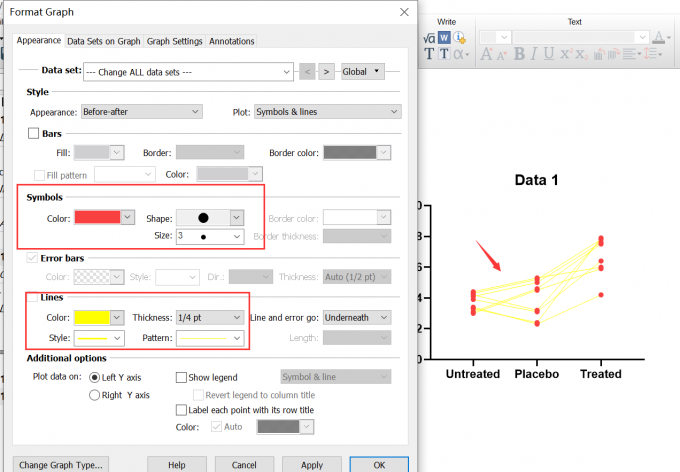Screen dimensions: 680x472
Task: Apply subscript x₂ formatting
Action: click(582, 55)
